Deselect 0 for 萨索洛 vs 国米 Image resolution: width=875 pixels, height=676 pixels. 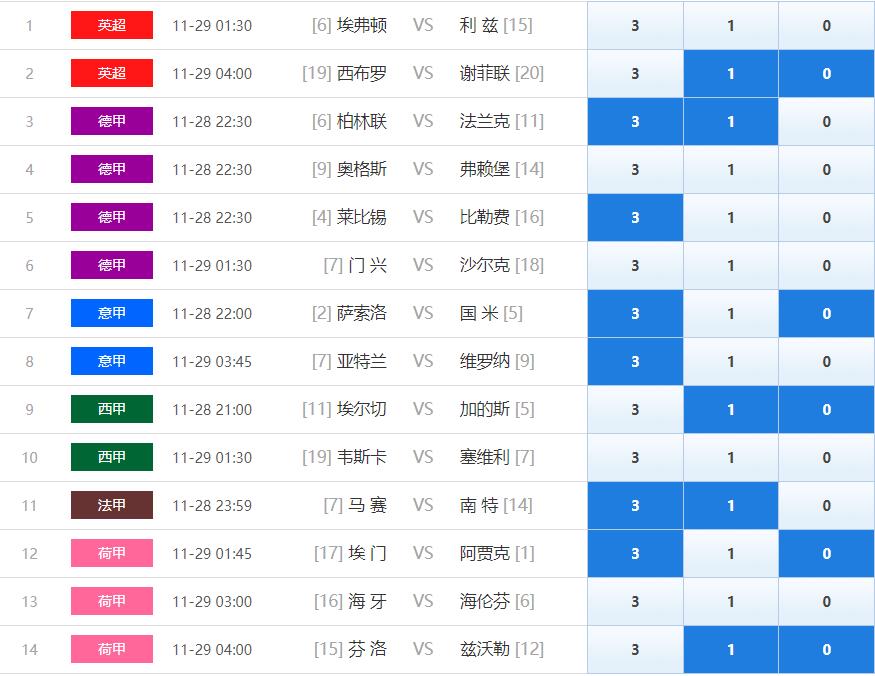point(826,313)
